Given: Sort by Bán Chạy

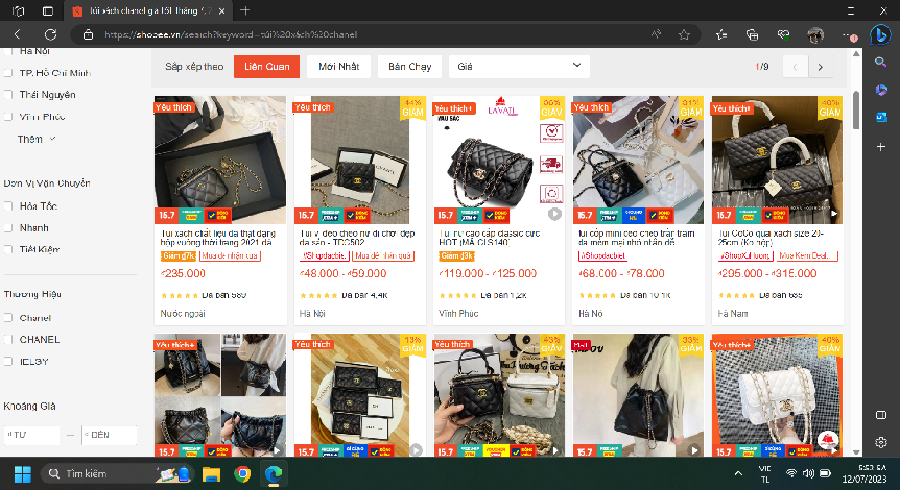Looking at the screenshot, I should tap(409, 67).
